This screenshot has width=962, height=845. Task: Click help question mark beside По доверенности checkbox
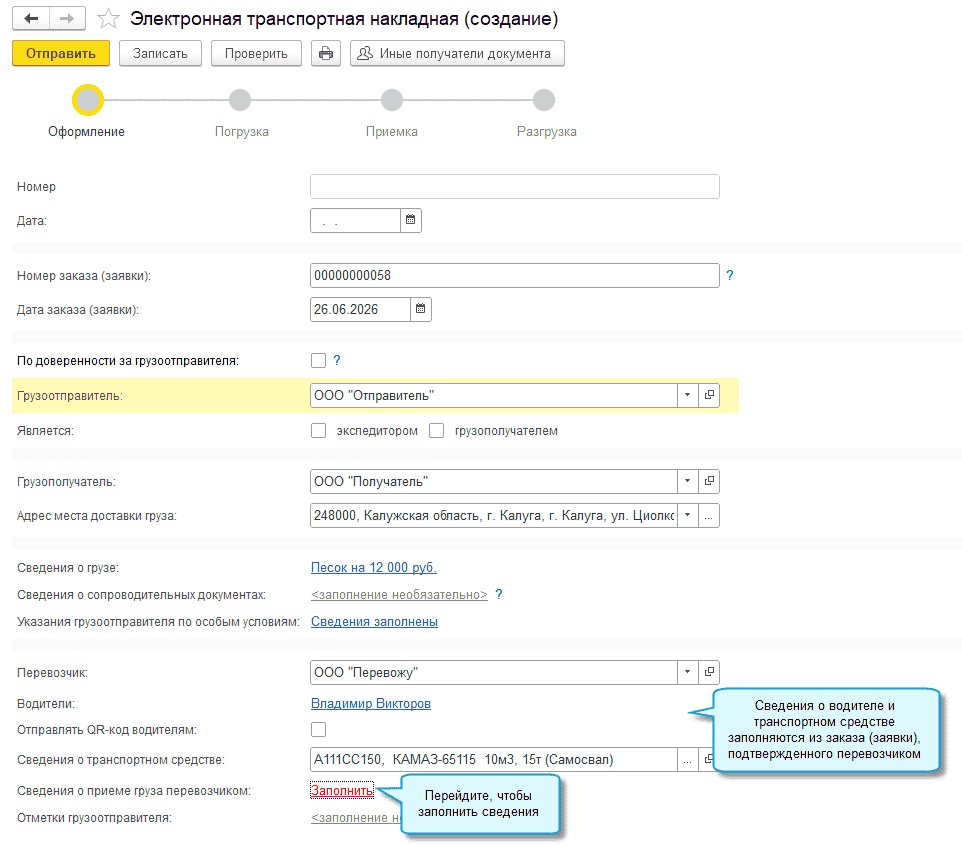[336, 360]
